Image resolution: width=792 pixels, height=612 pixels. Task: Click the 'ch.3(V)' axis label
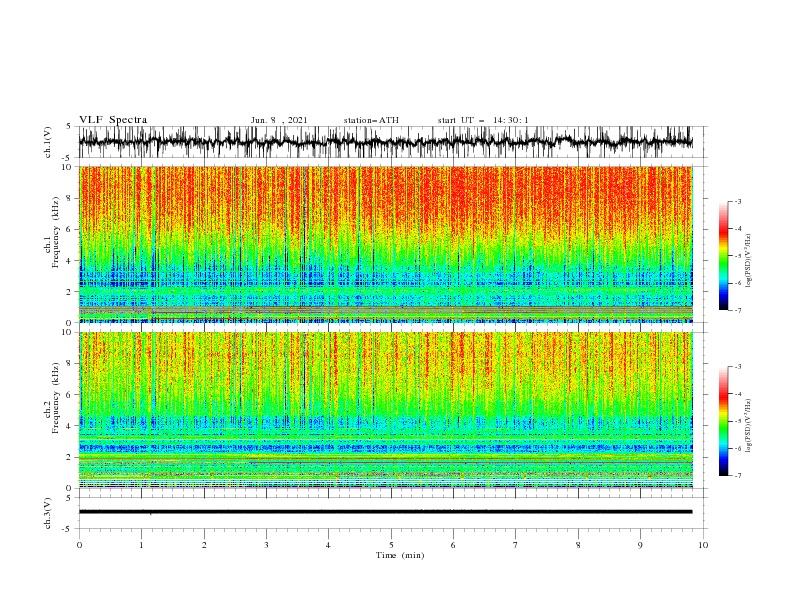48,513
